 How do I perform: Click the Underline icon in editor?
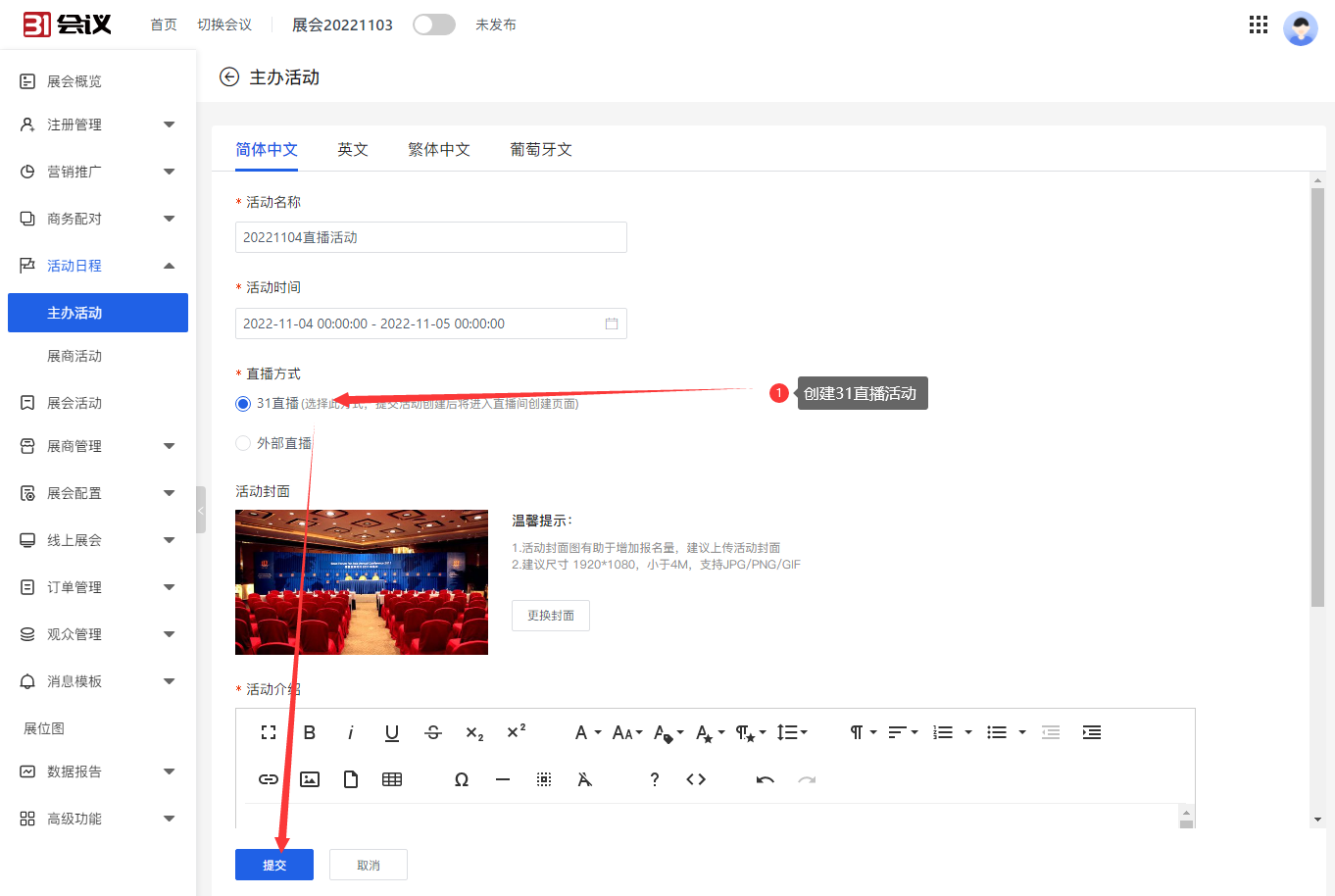point(392,732)
